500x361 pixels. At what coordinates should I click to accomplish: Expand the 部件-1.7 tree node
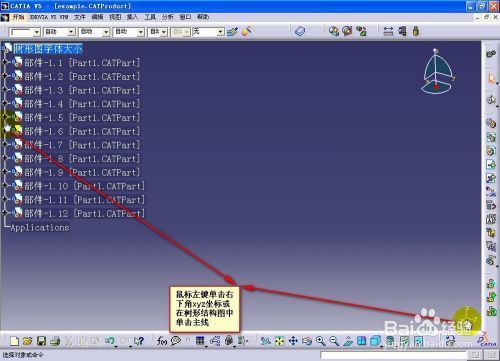pos(5,144)
